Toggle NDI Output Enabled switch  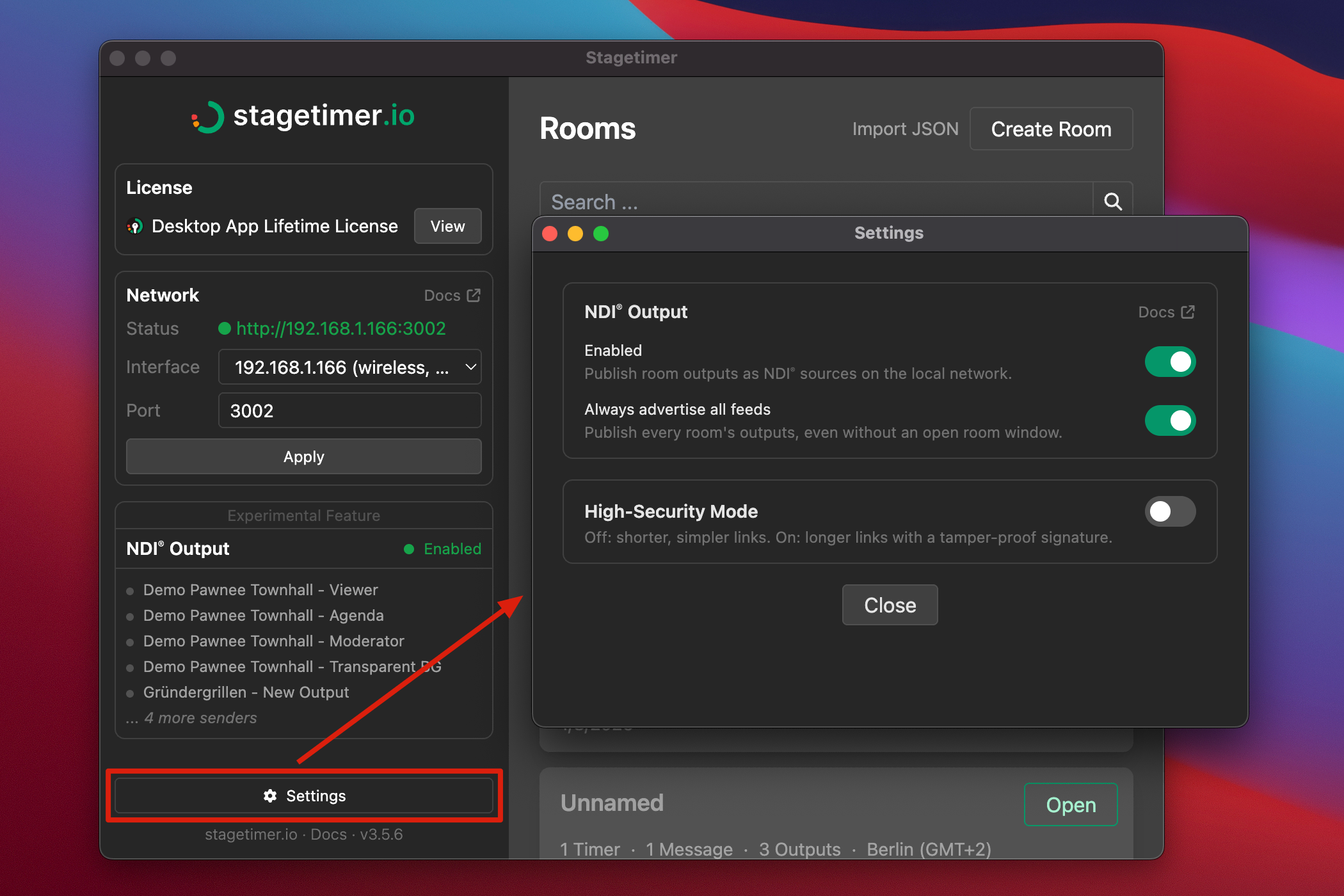[1170, 362]
